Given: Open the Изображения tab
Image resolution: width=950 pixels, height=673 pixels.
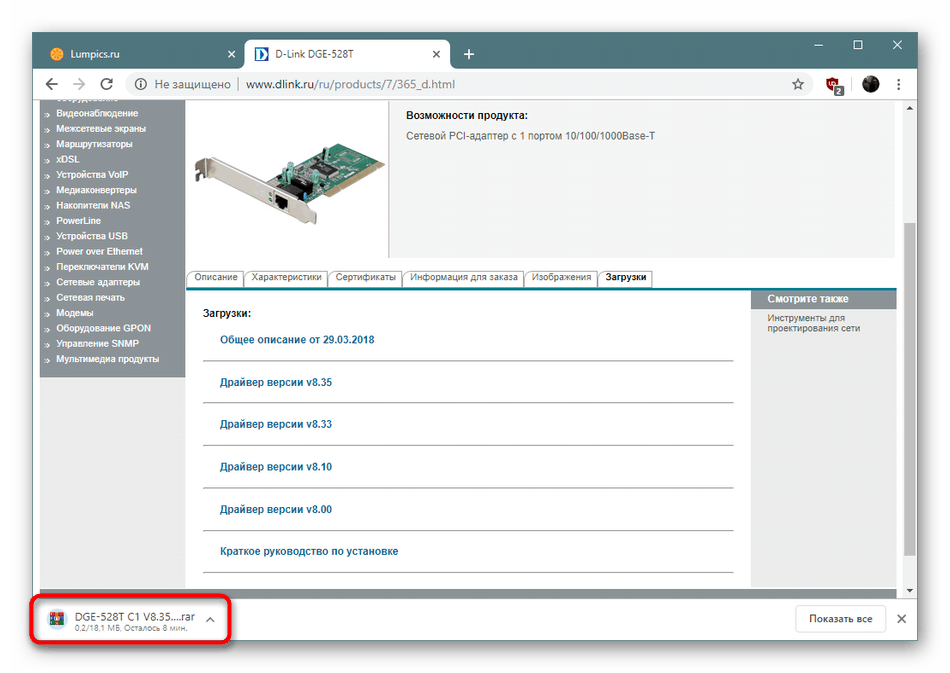Looking at the screenshot, I should pos(561,277).
